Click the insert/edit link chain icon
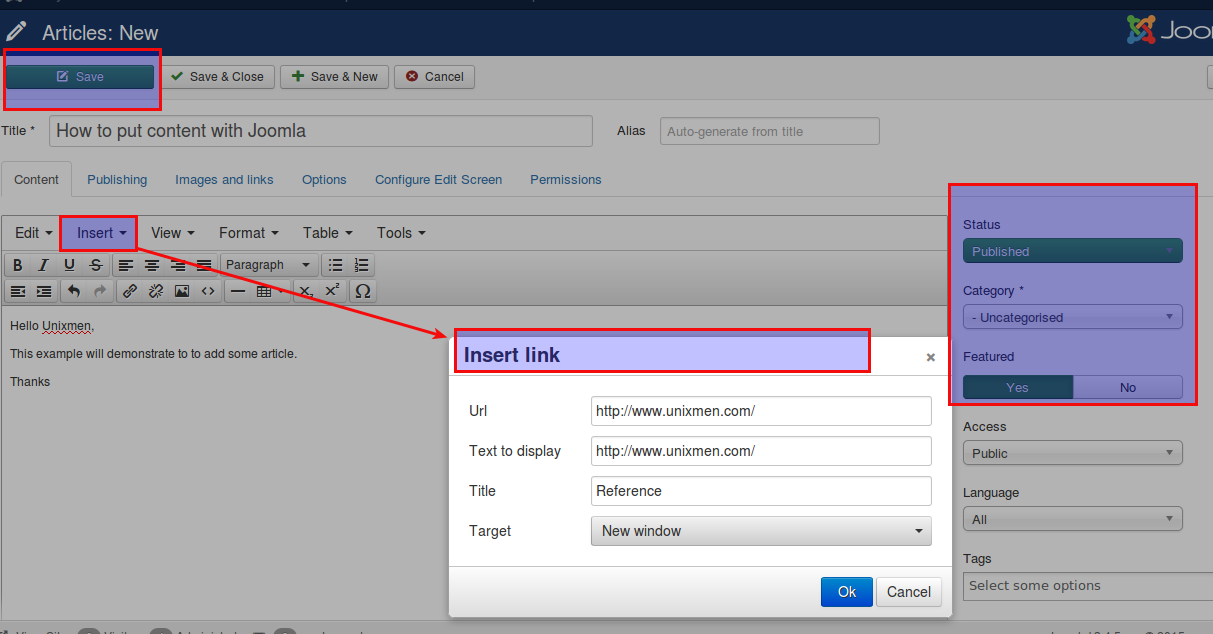Image resolution: width=1213 pixels, height=634 pixels. point(129,291)
